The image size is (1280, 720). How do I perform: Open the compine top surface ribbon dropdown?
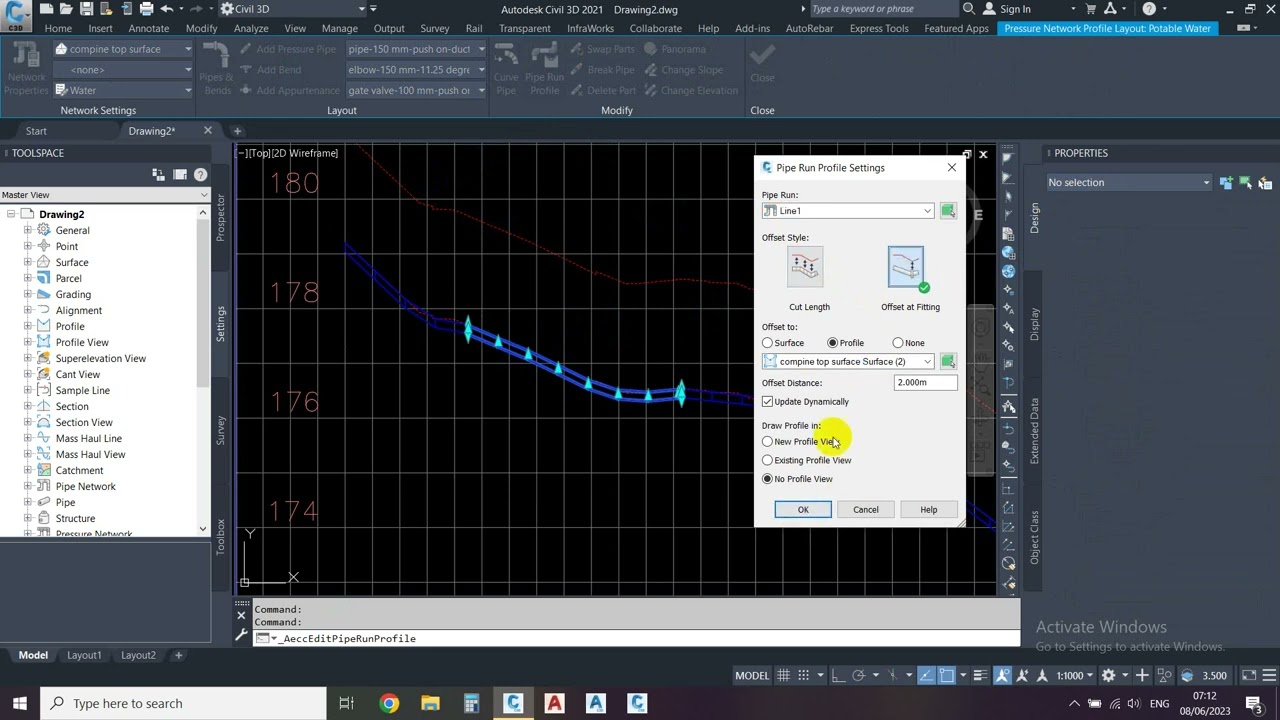pos(124,49)
